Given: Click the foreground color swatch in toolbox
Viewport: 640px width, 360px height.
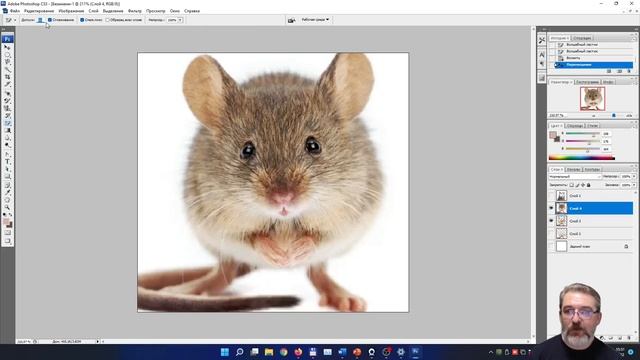Looking at the screenshot, I should pos(6,222).
